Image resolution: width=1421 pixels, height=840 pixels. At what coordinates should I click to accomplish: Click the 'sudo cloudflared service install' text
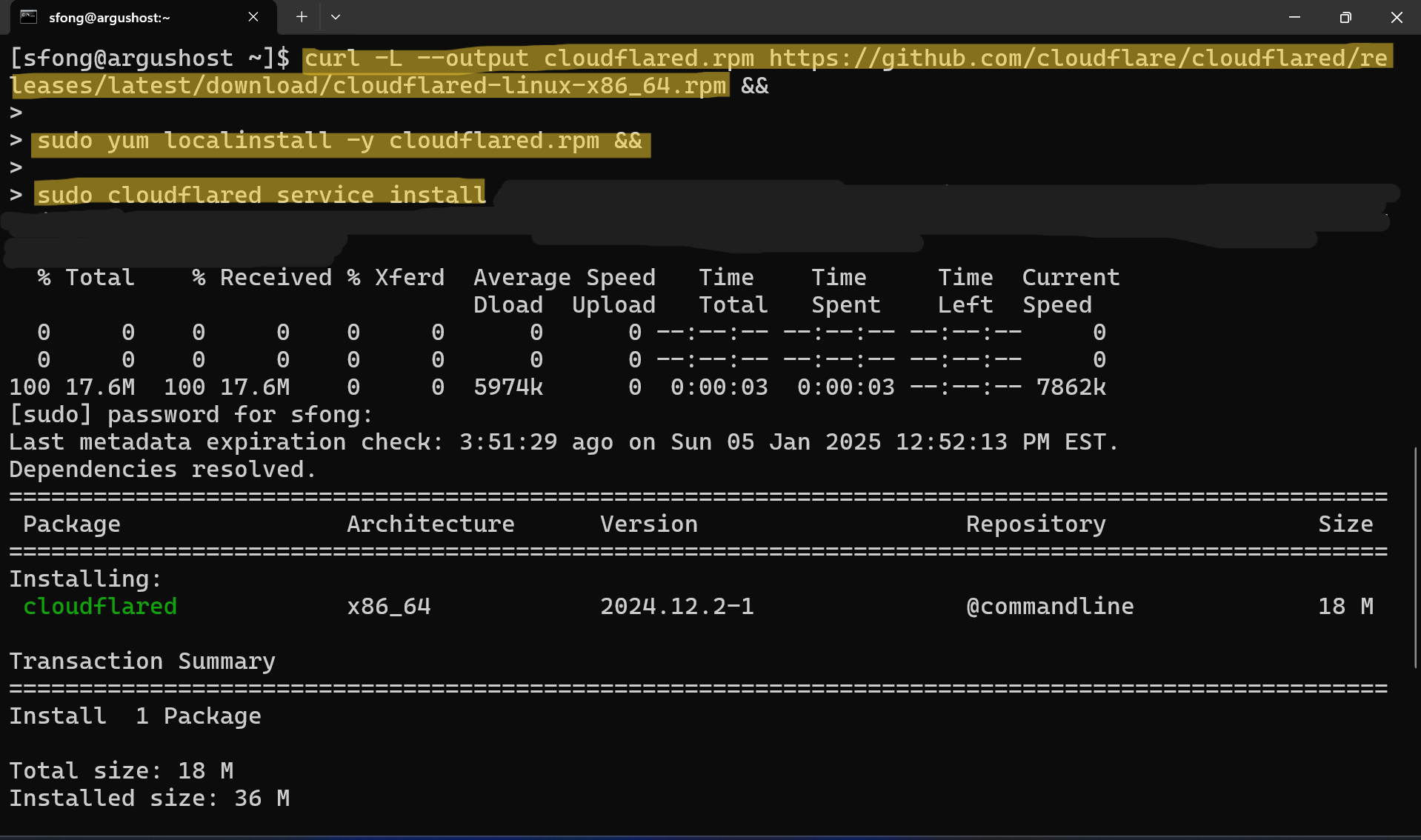262,195
